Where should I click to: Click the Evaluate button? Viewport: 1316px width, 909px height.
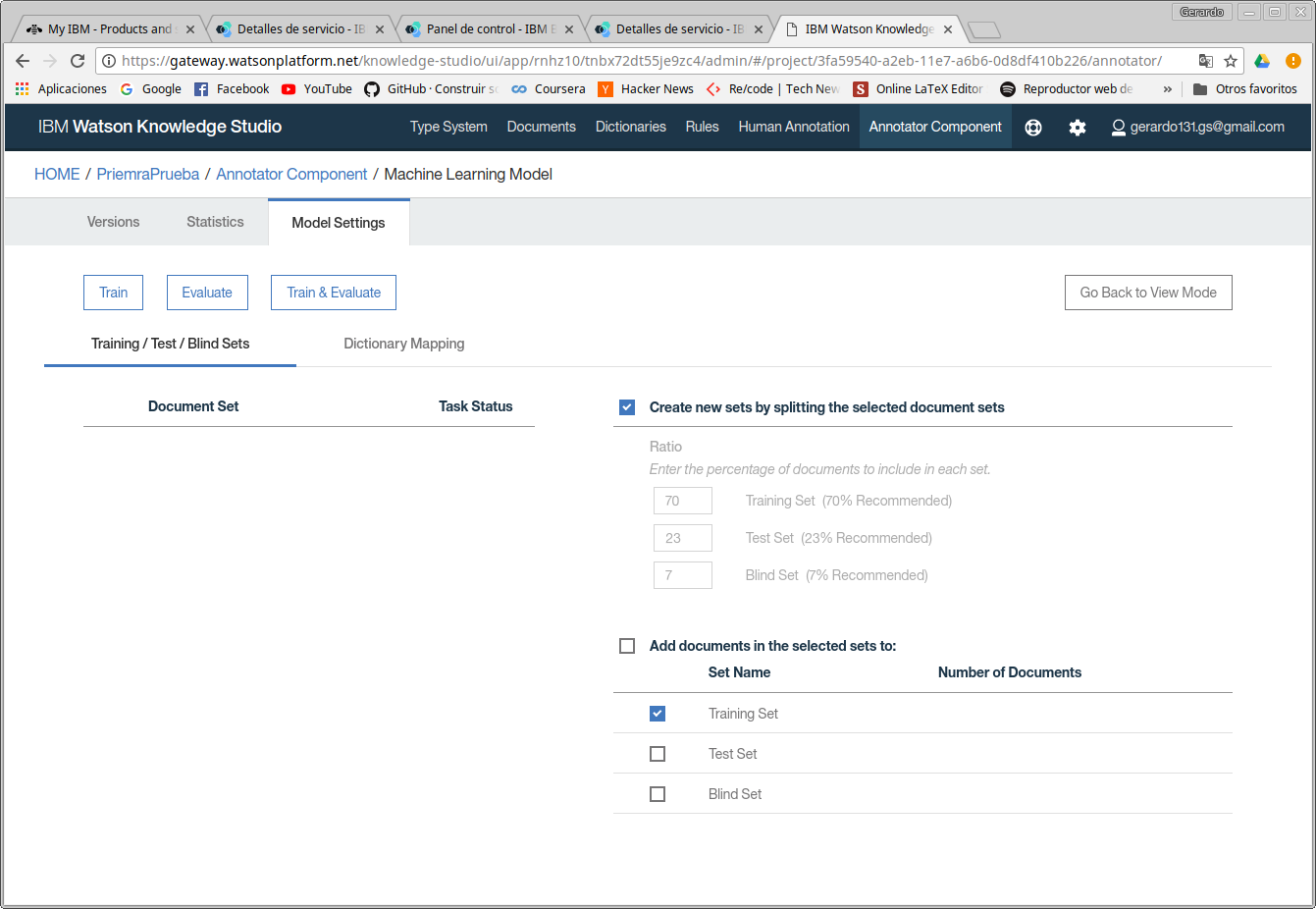pyautogui.click(x=207, y=293)
